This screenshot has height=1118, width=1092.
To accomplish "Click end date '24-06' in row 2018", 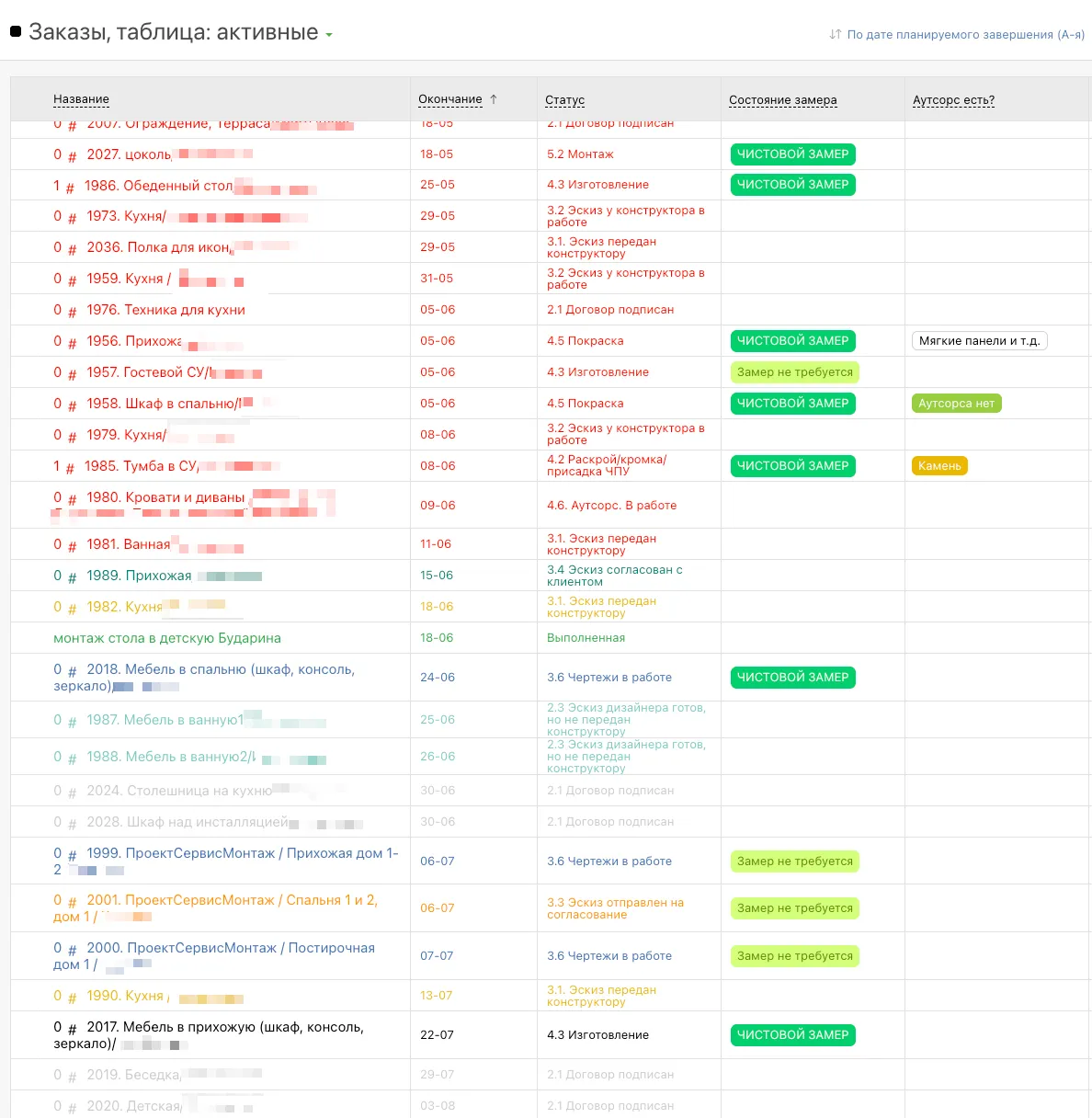I will pyautogui.click(x=438, y=678).
